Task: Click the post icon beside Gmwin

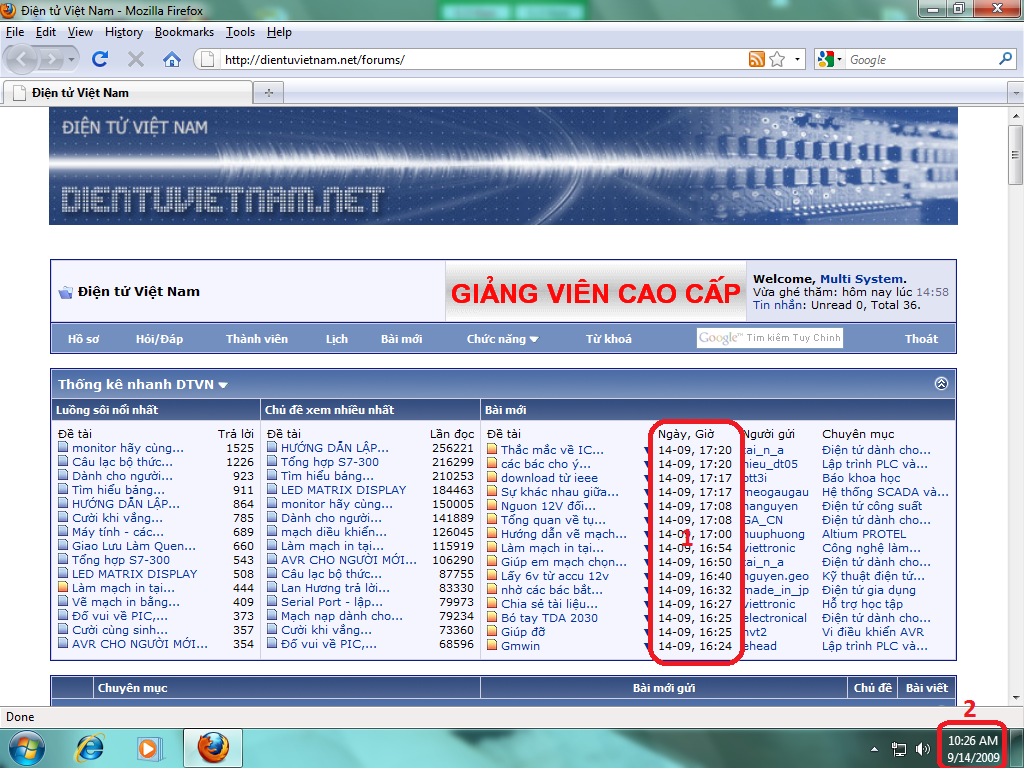Action: 492,645
